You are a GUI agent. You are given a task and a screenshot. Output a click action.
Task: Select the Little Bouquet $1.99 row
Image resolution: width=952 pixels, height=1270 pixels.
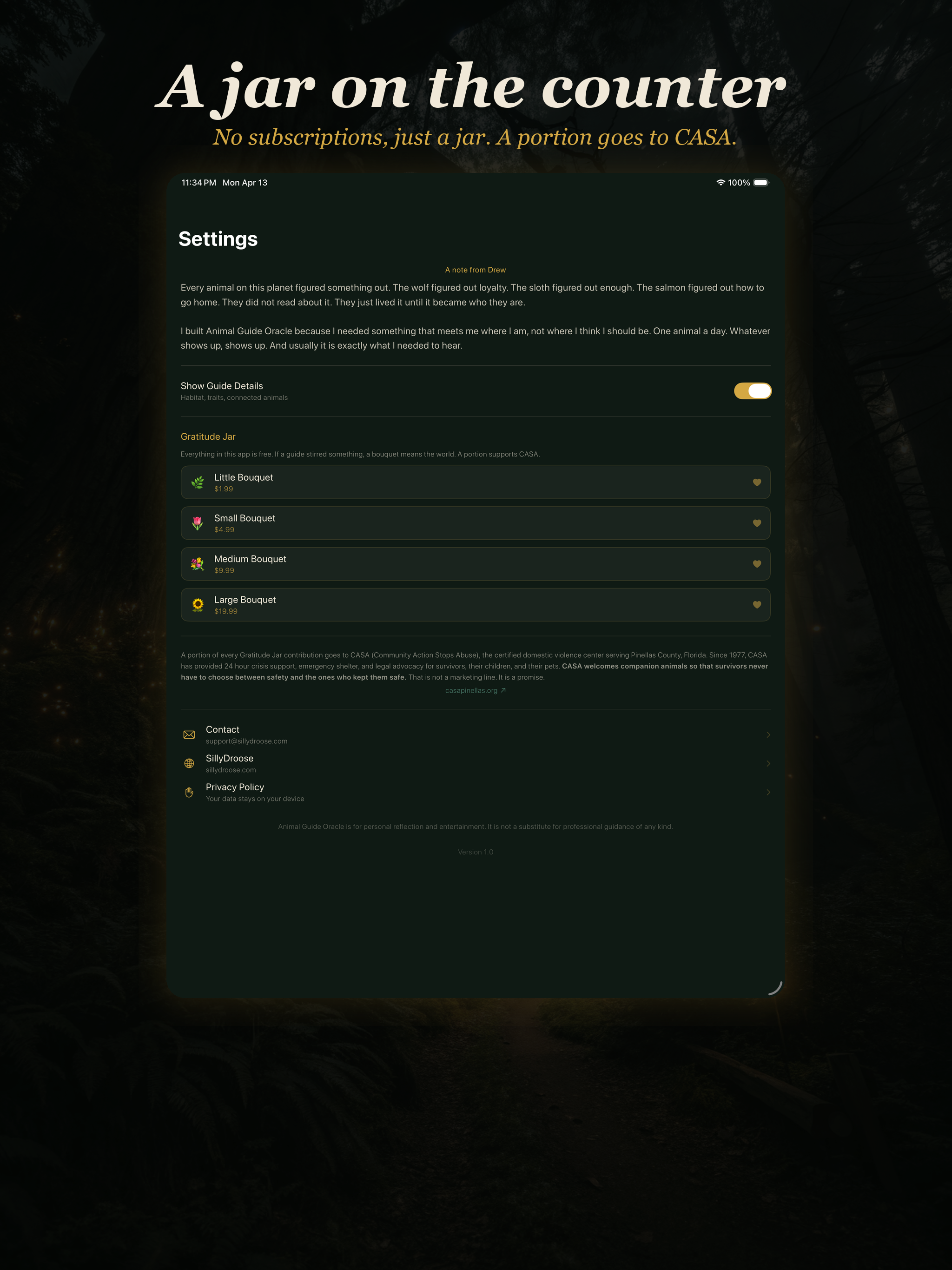coord(476,482)
